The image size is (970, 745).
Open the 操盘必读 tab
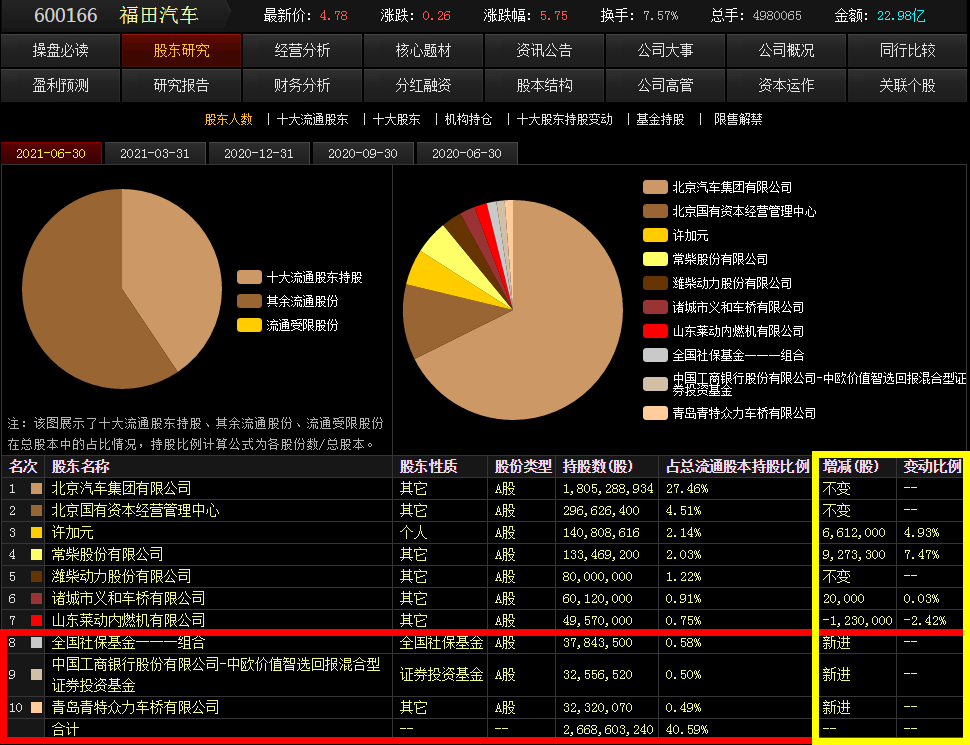pyautogui.click(x=60, y=50)
